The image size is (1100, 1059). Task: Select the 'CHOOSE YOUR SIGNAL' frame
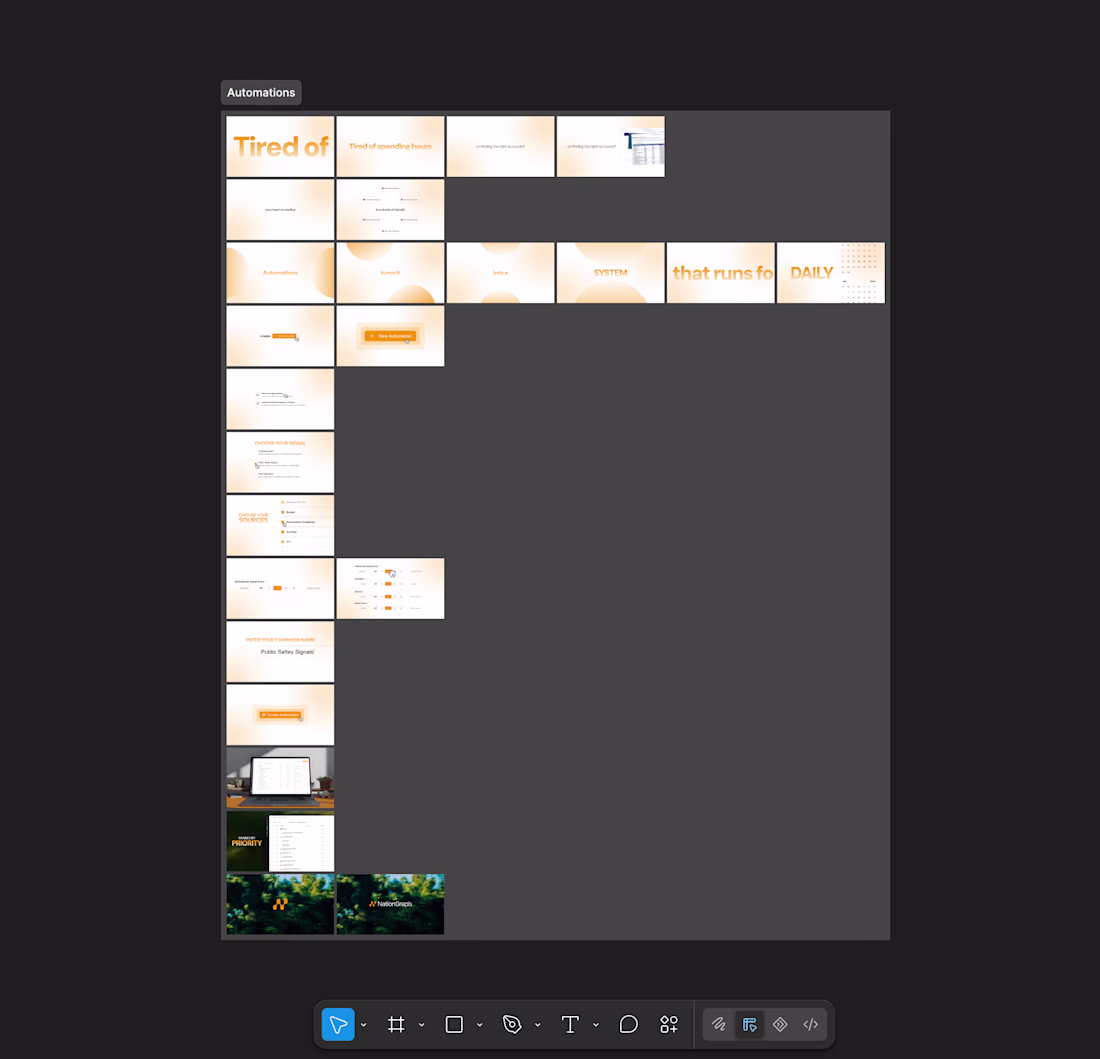280,462
